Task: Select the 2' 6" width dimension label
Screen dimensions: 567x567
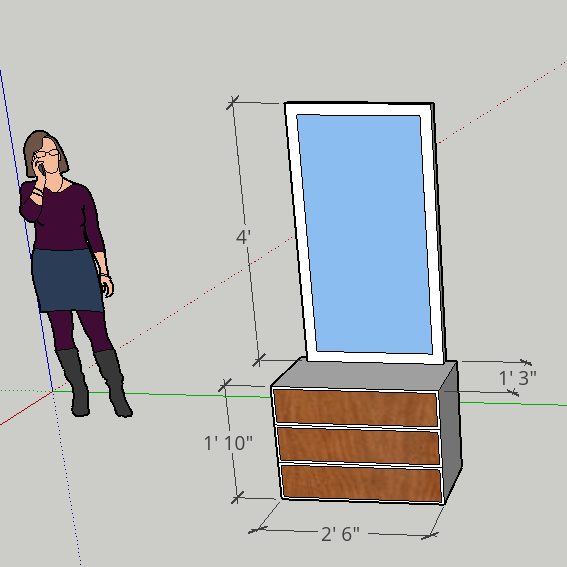Action: coord(340,534)
